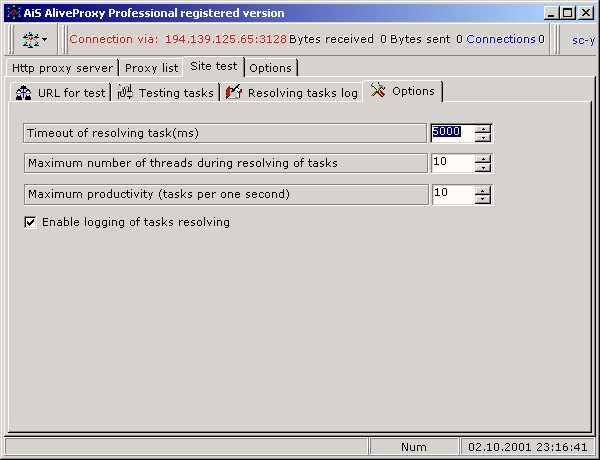
Task: Decrease timeout of resolving task value
Action: [x=483, y=138]
